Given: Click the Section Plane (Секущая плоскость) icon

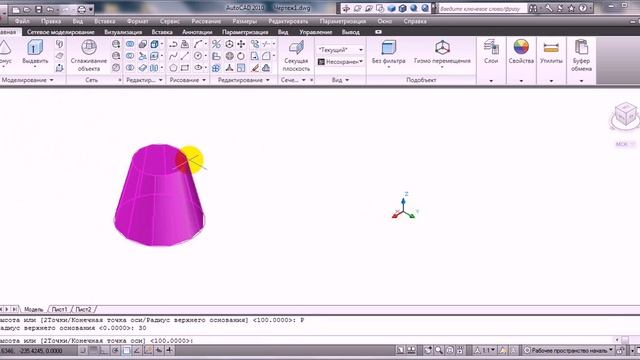Looking at the screenshot, I should coord(296,47).
